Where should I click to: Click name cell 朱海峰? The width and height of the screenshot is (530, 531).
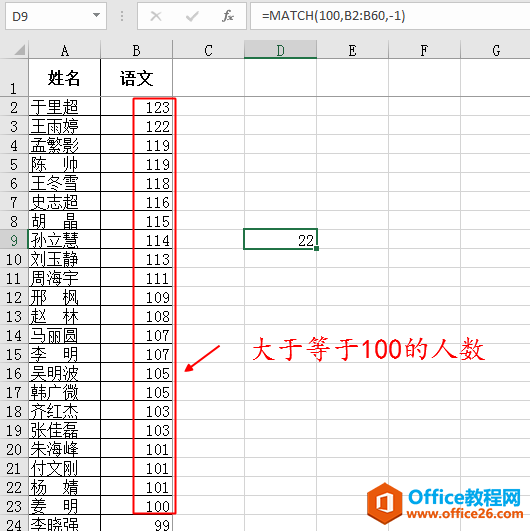pos(65,449)
